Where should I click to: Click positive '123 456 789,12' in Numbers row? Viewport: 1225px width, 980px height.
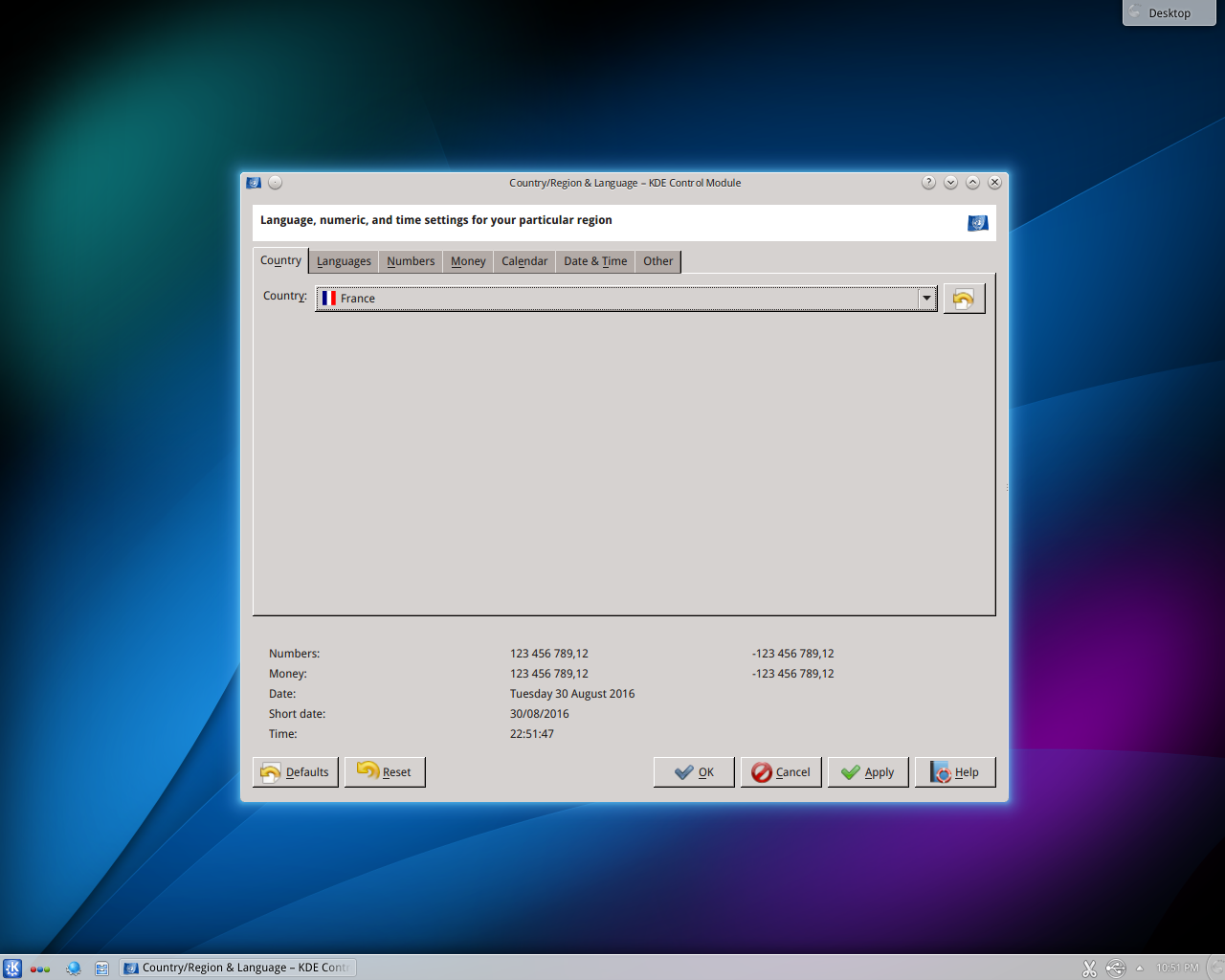[x=549, y=654]
